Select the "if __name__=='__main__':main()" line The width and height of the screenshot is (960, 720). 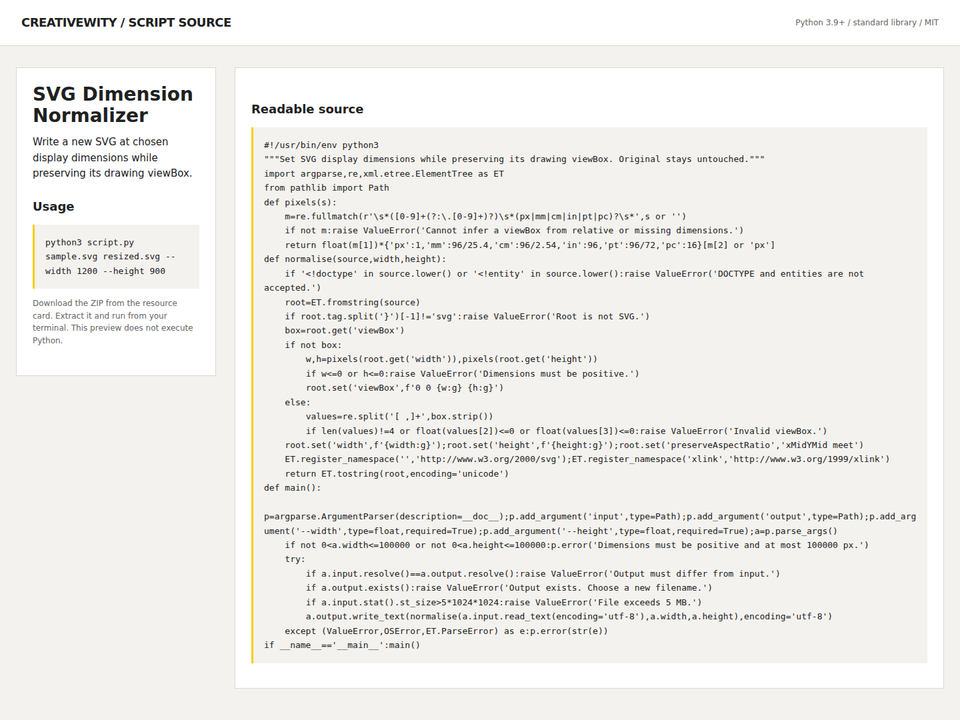(342, 645)
